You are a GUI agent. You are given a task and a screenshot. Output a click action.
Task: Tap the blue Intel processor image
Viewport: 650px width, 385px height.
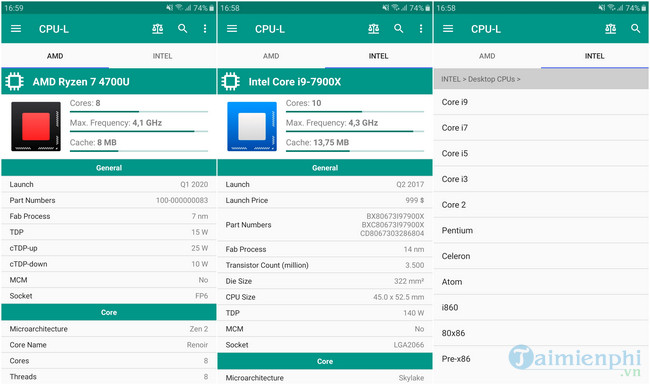[x=252, y=126]
